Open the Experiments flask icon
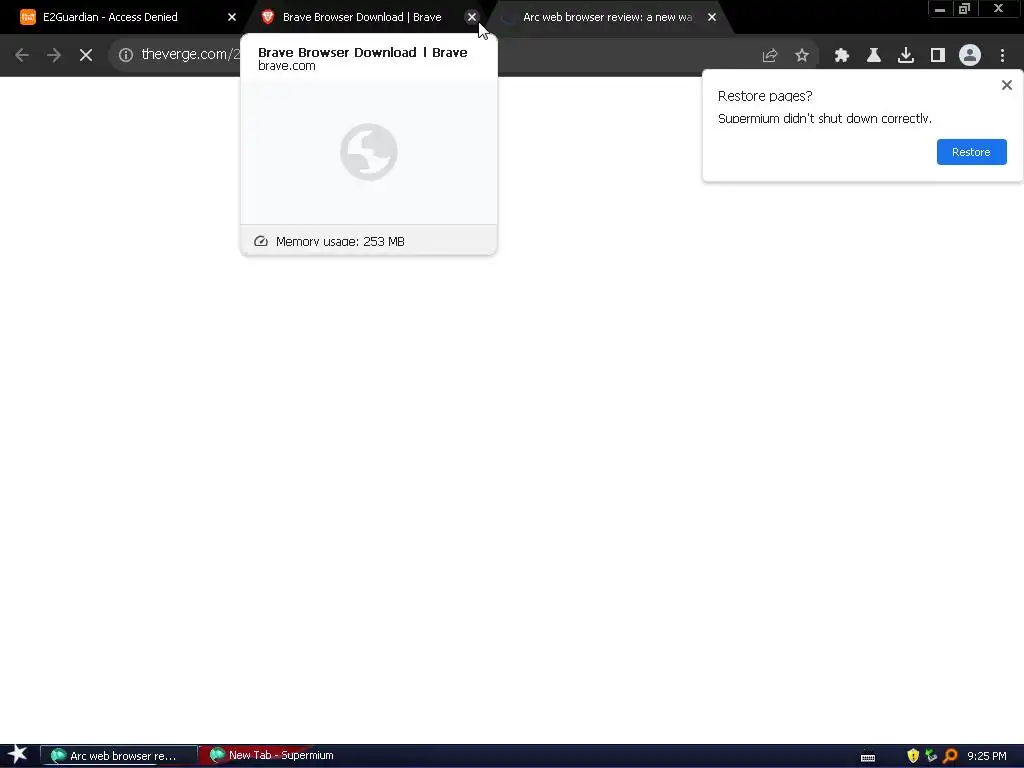The image size is (1024, 768). (x=874, y=56)
